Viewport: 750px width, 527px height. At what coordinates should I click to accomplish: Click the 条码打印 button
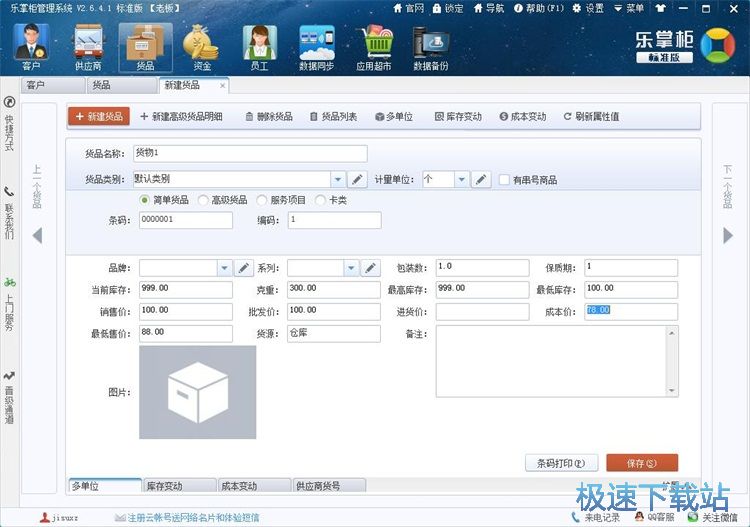tap(561, 463)
